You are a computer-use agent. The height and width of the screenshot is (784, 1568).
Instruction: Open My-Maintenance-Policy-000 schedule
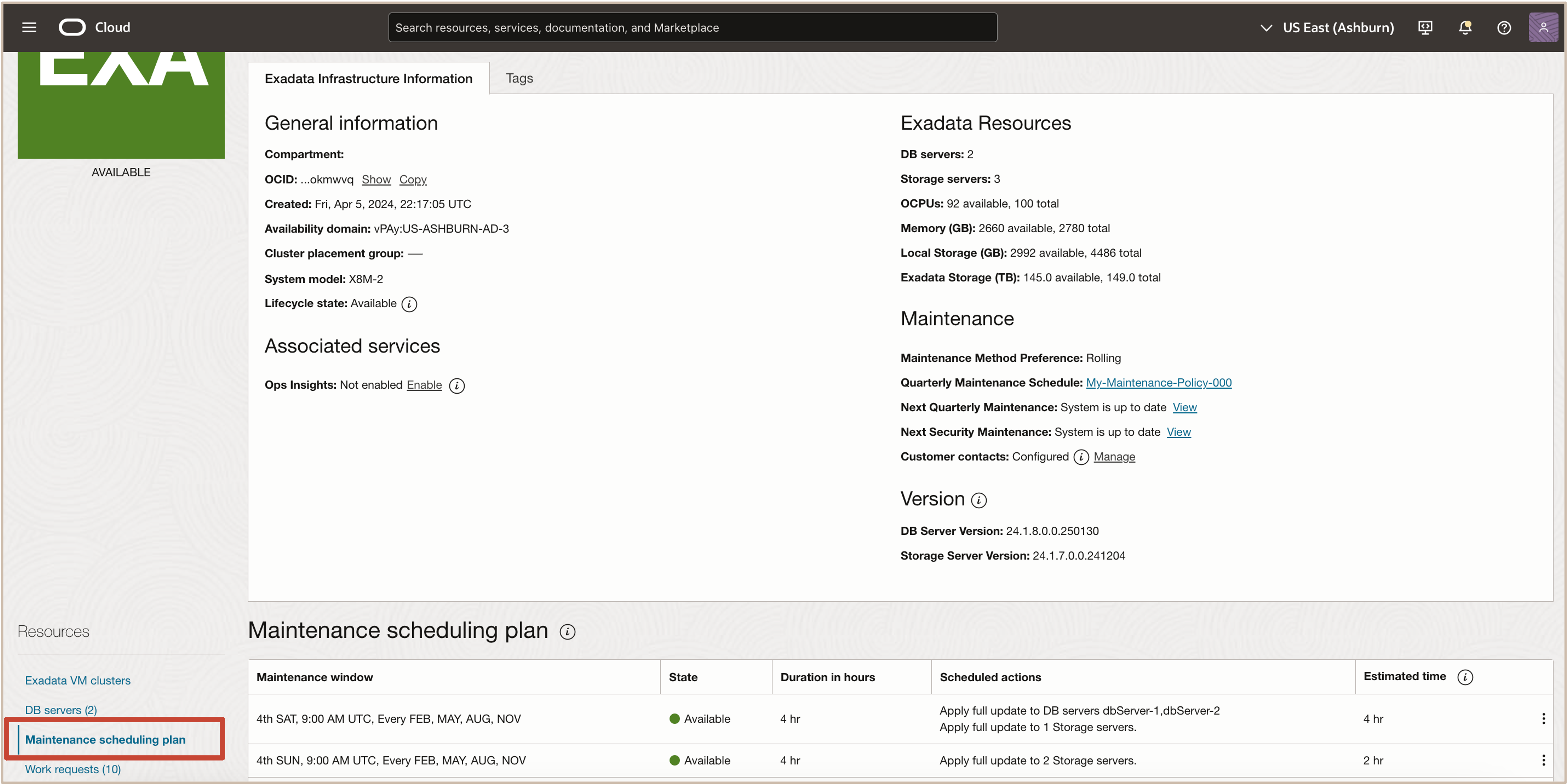point(1158,383)
